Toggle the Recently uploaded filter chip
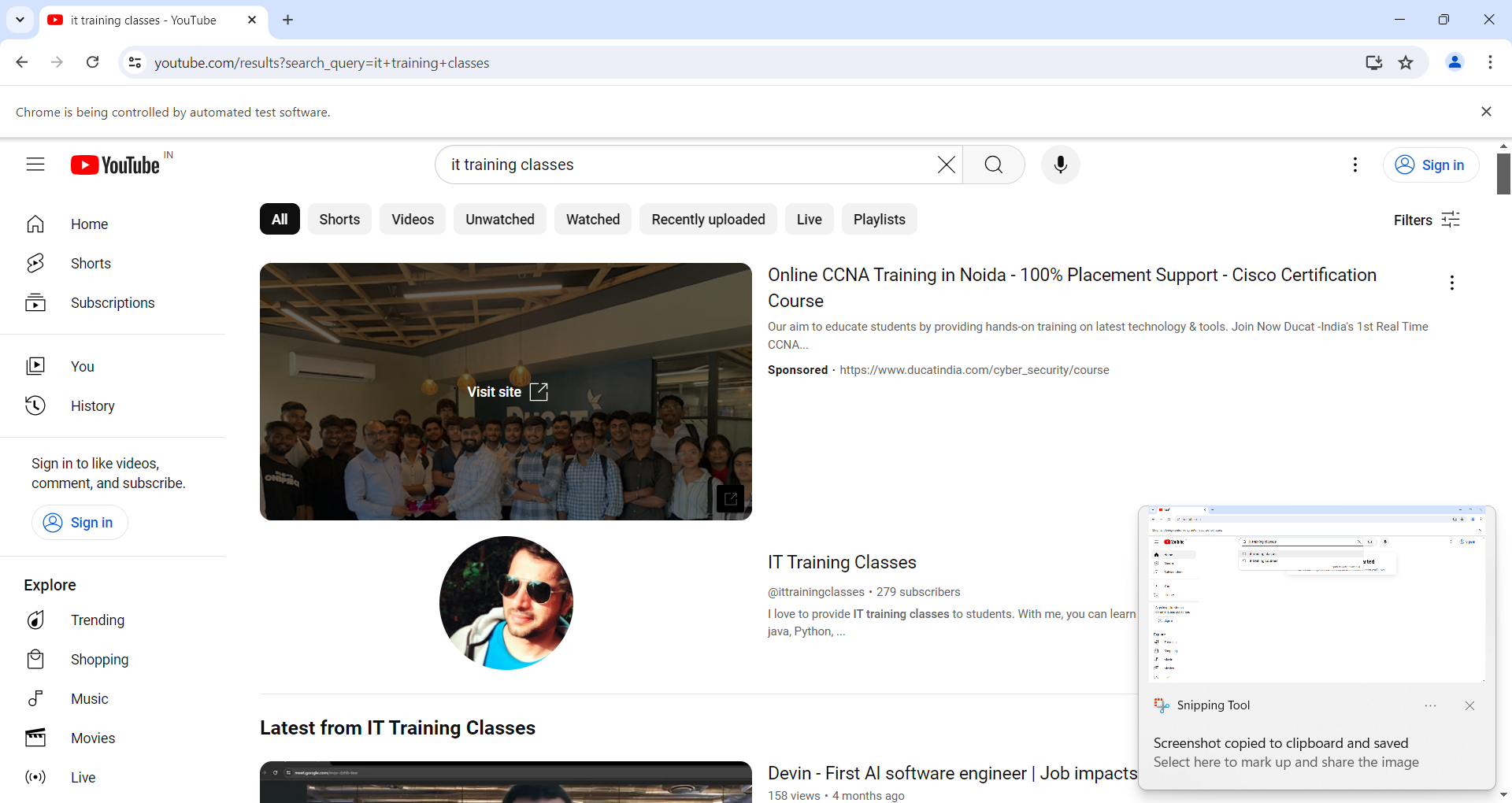Viewport: 1512px width, 803px height. coord(708,220)
